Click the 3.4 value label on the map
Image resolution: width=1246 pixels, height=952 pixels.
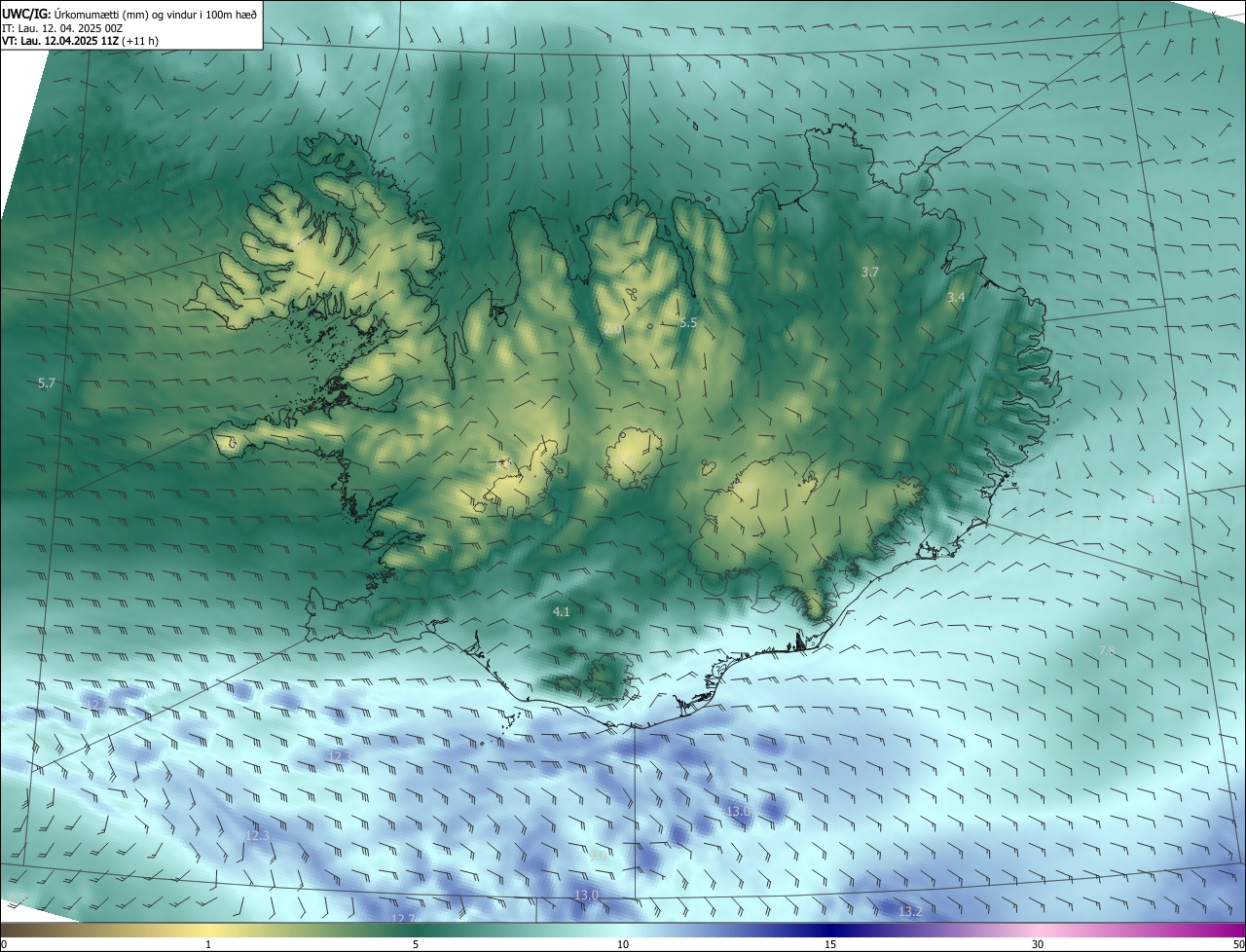pyautogui.click(x=956, y=297)
